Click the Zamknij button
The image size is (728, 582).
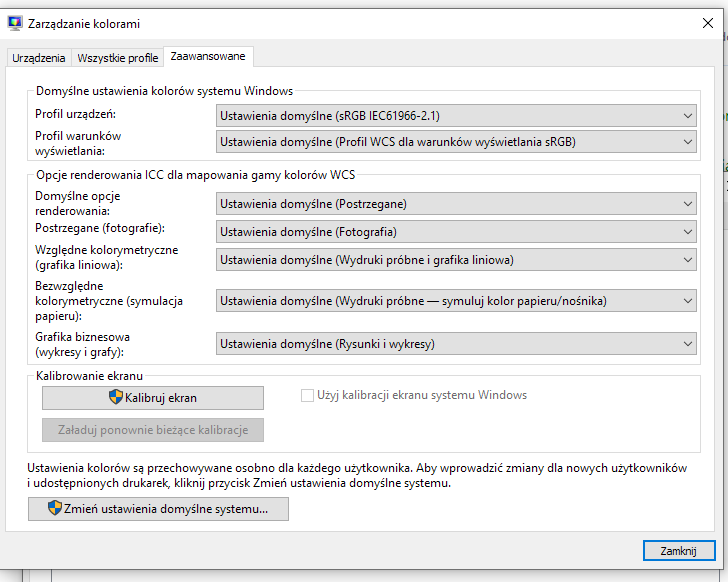click(x=679, y=551)
